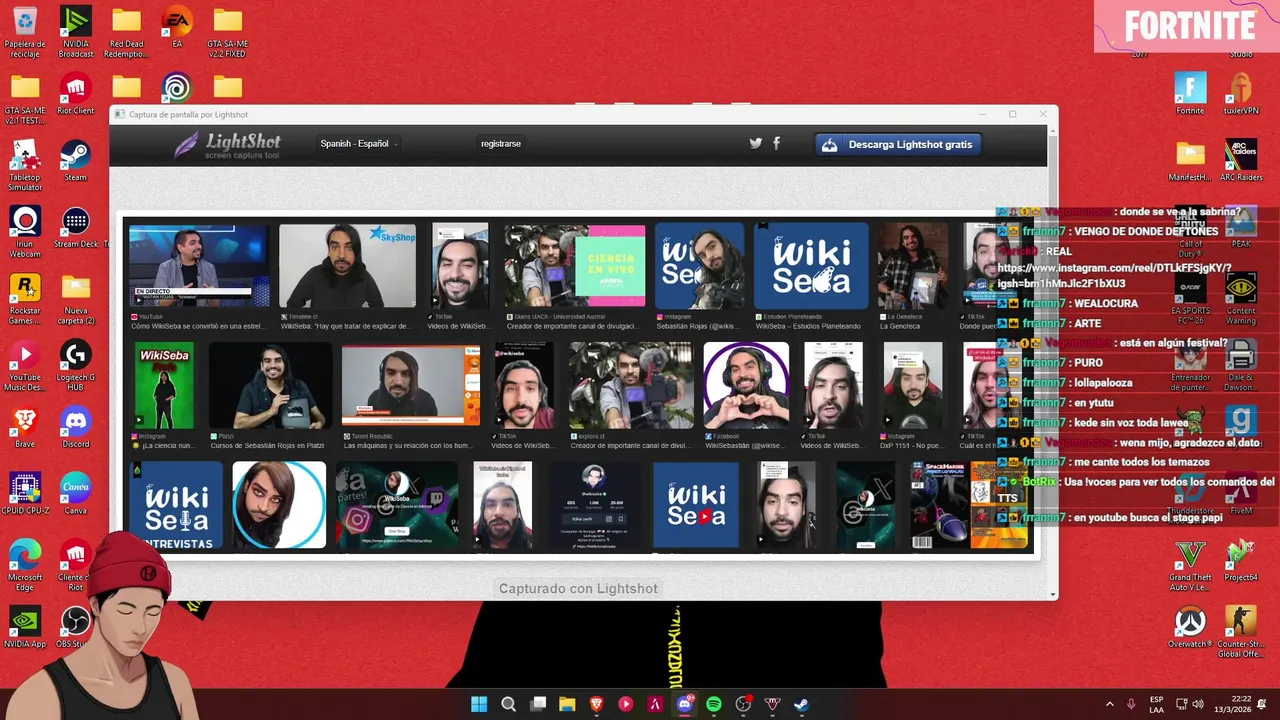Image resolution: width=1280 pixels, height=720 pixels.
Task: Open Riot Client desktop shortcut
Action: (x=76, y=95)
